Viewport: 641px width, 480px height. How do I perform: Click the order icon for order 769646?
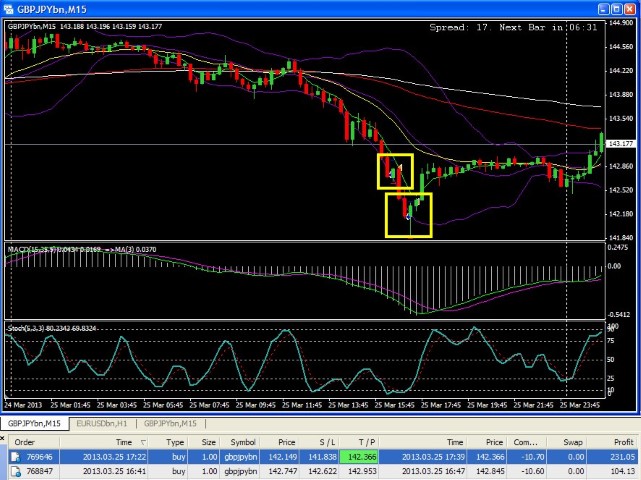(16, 457)
